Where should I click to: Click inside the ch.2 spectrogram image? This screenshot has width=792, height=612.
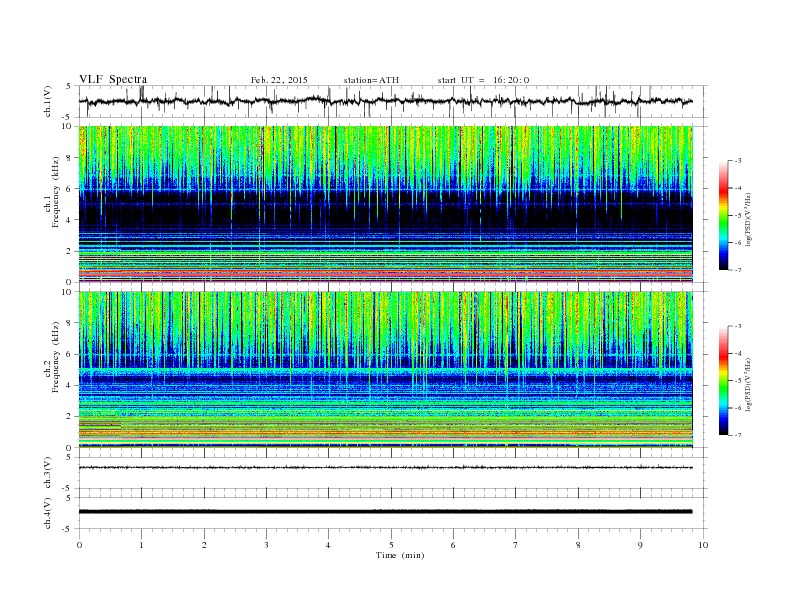tap(386, 370)
